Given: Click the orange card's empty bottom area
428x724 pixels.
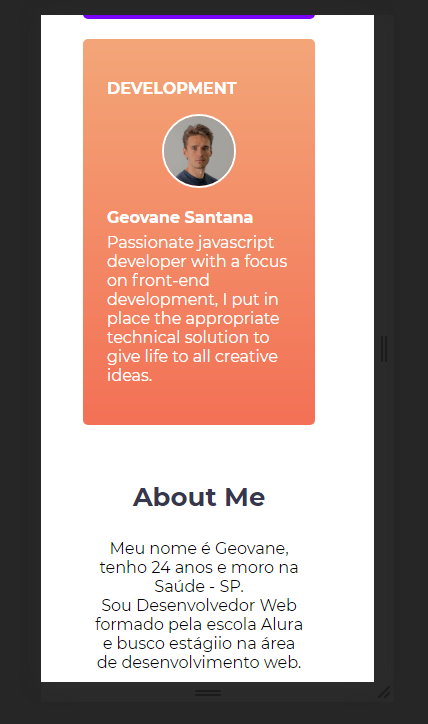Looking at the screenshot, I should [x=199, y=404].
